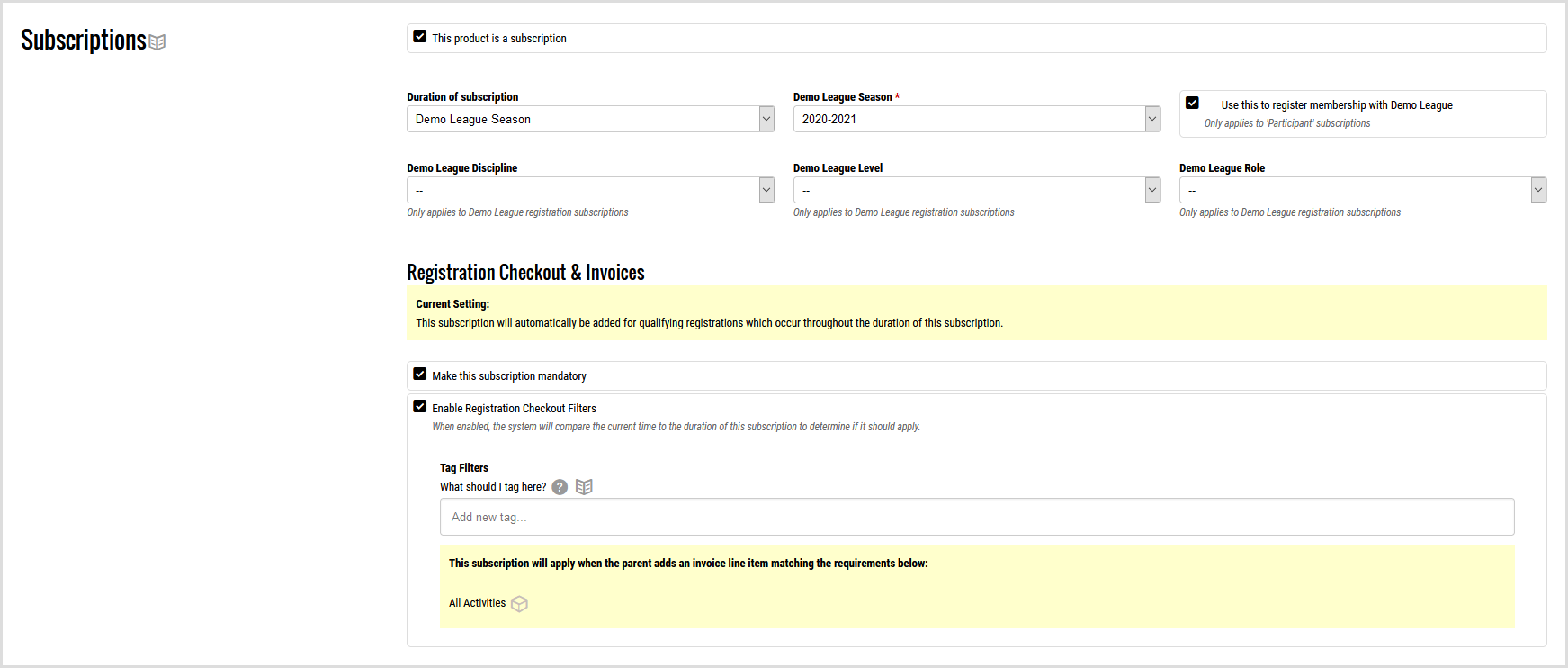Click the yellow 'Current Setting' notice
Screen dimensions: 1568x668
pos(976,313)
